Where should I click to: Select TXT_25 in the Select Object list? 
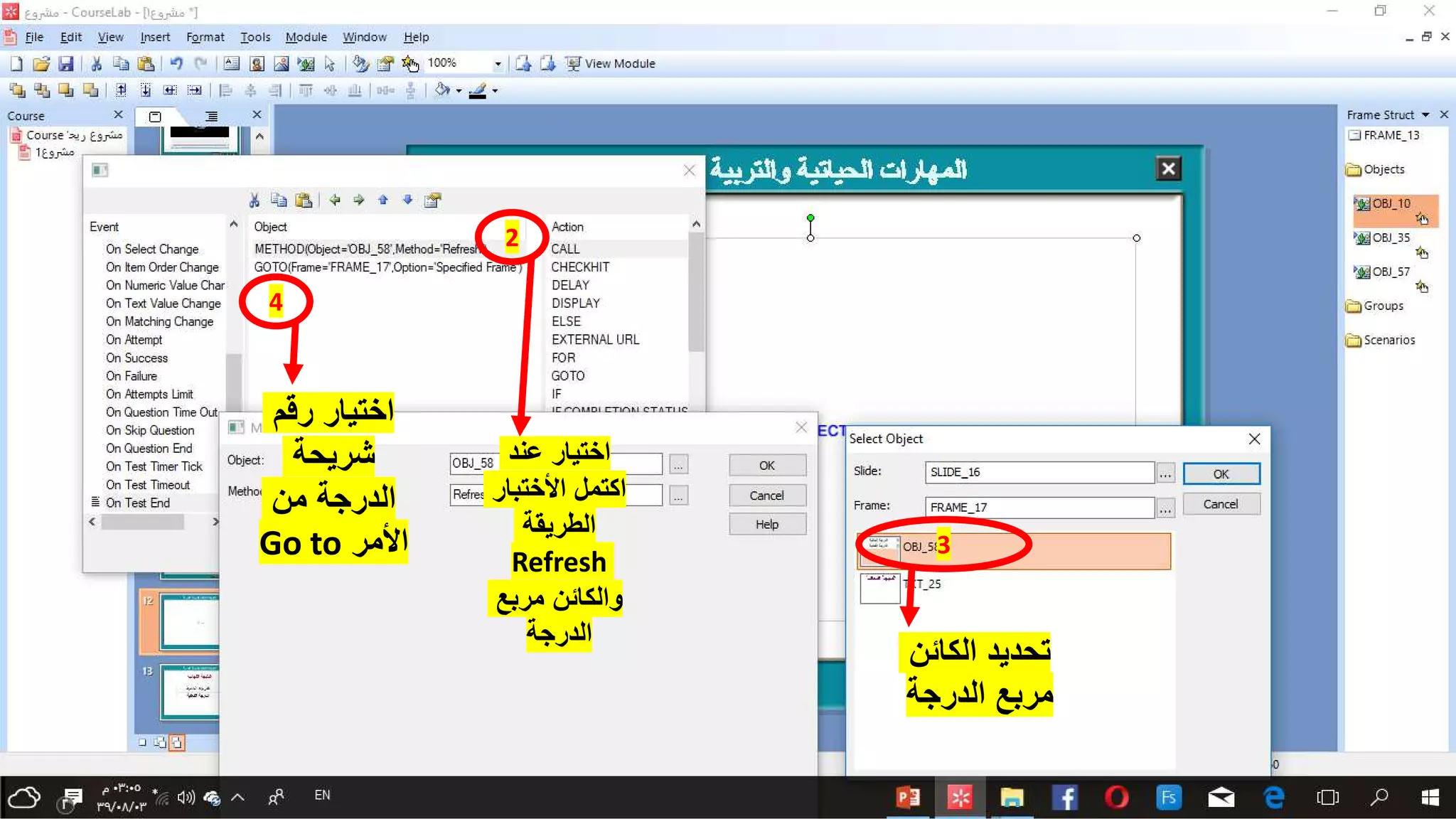(x=1014, y=587)
